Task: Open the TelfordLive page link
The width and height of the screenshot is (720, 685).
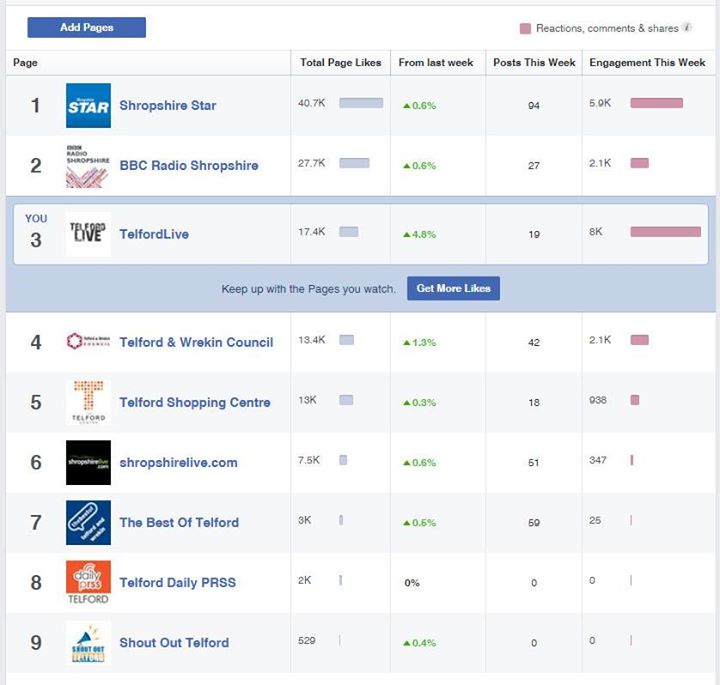Action: (x=154, y=234)
